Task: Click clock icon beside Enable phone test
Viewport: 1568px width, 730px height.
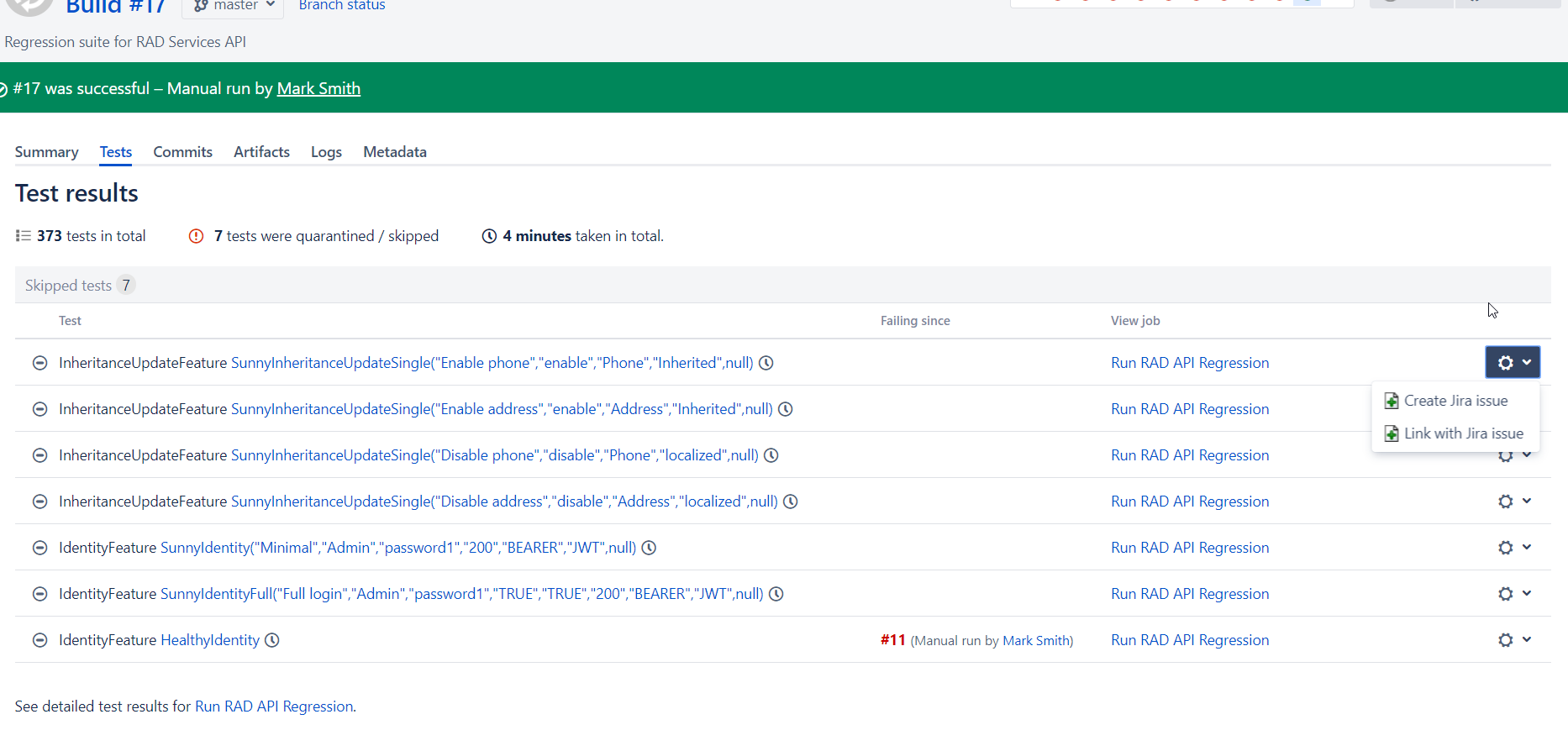Action: point(766,363)
